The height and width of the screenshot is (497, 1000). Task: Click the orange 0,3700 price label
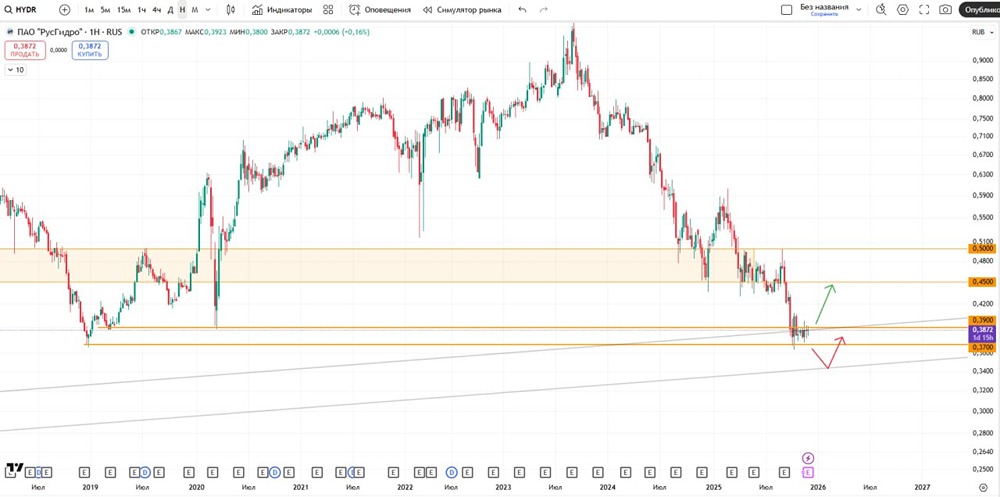click(981, 346)
